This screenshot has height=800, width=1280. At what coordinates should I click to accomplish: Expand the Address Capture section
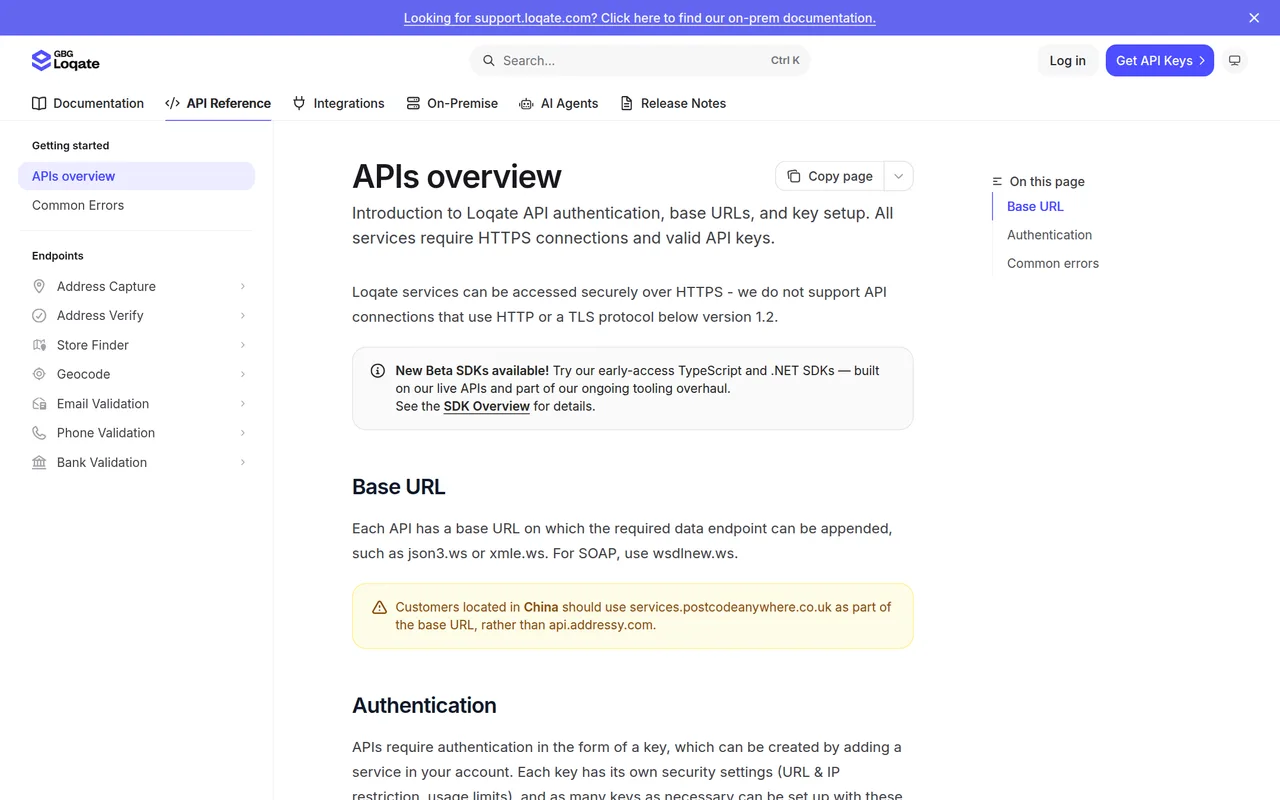point(242,286)
